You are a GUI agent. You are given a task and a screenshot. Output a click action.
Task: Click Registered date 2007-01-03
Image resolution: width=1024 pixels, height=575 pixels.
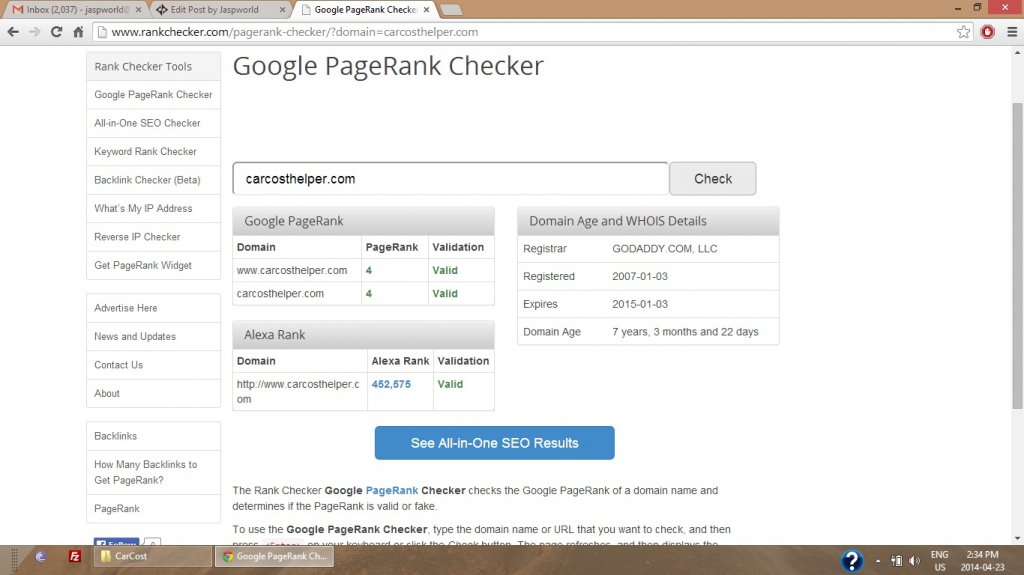[x=640, y=276]
